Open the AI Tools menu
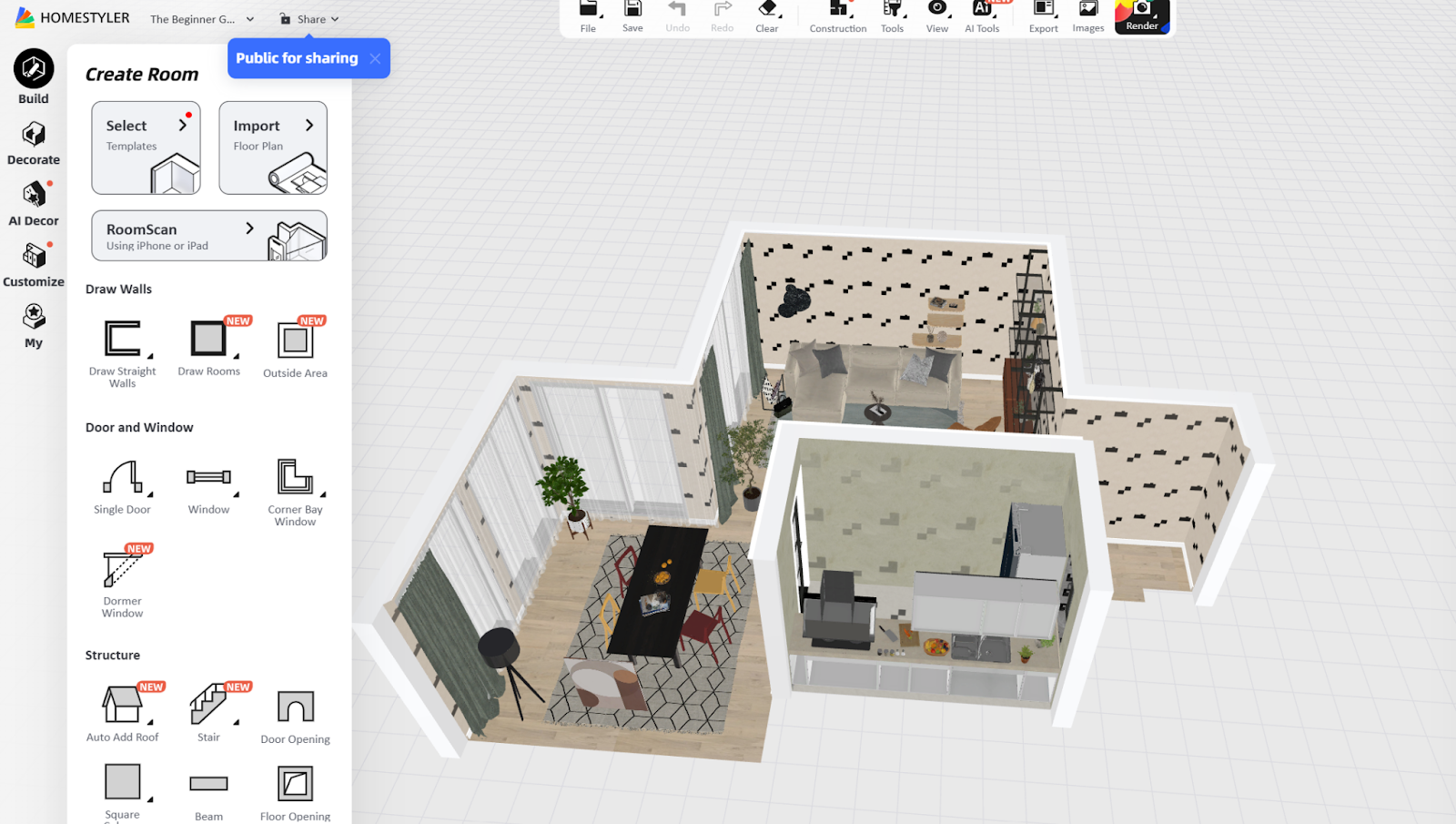1456x824 pixels. tap(982, 17)
